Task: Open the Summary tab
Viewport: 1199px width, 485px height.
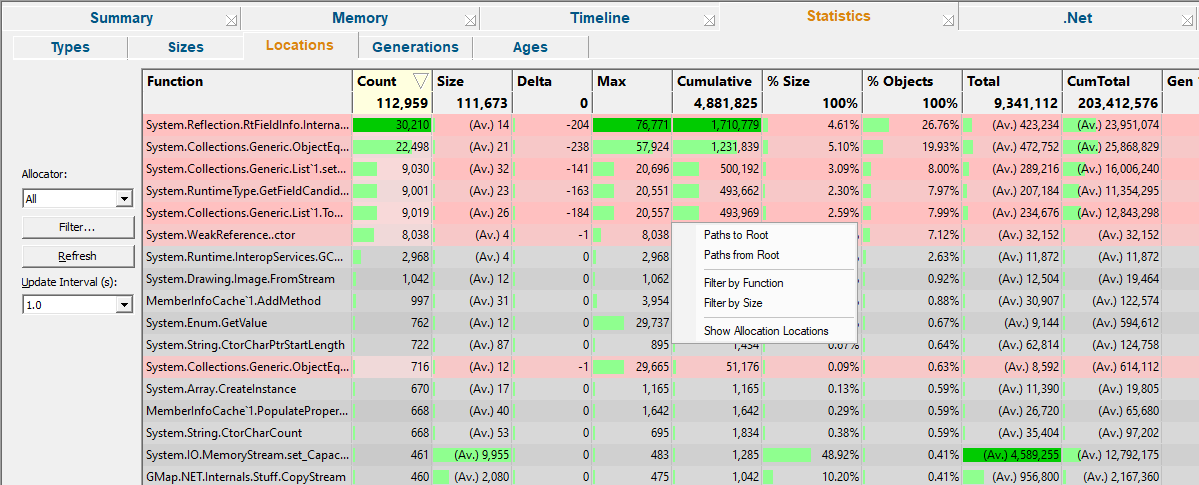Action: (121, 18)
